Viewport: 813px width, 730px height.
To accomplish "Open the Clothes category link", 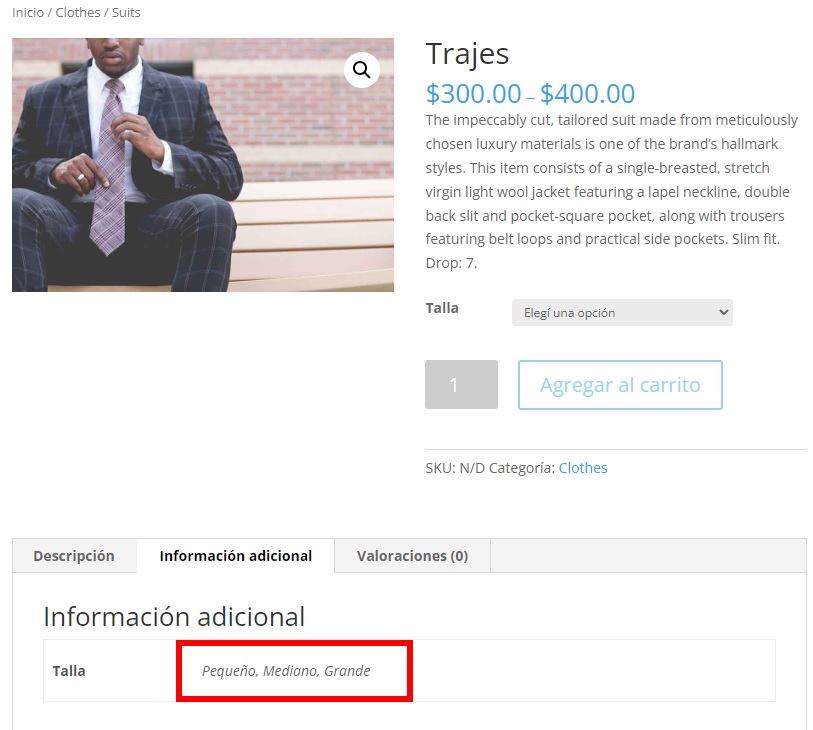I will point(583,468).
